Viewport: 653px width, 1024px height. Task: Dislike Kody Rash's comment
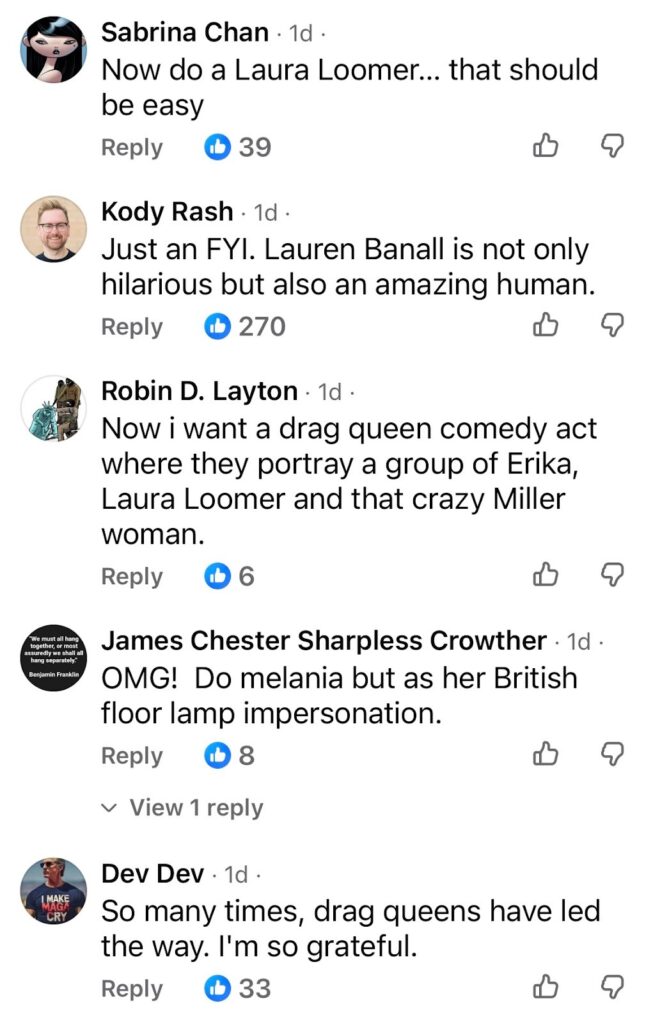(611, 326)
